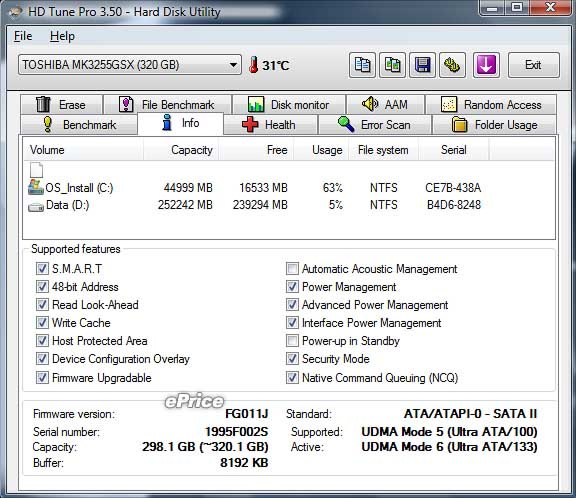Image resolution: width=576 pixels, height=498 pixels.
Task: Switch to the AAM tab
Action: click(x=385, y=104)
